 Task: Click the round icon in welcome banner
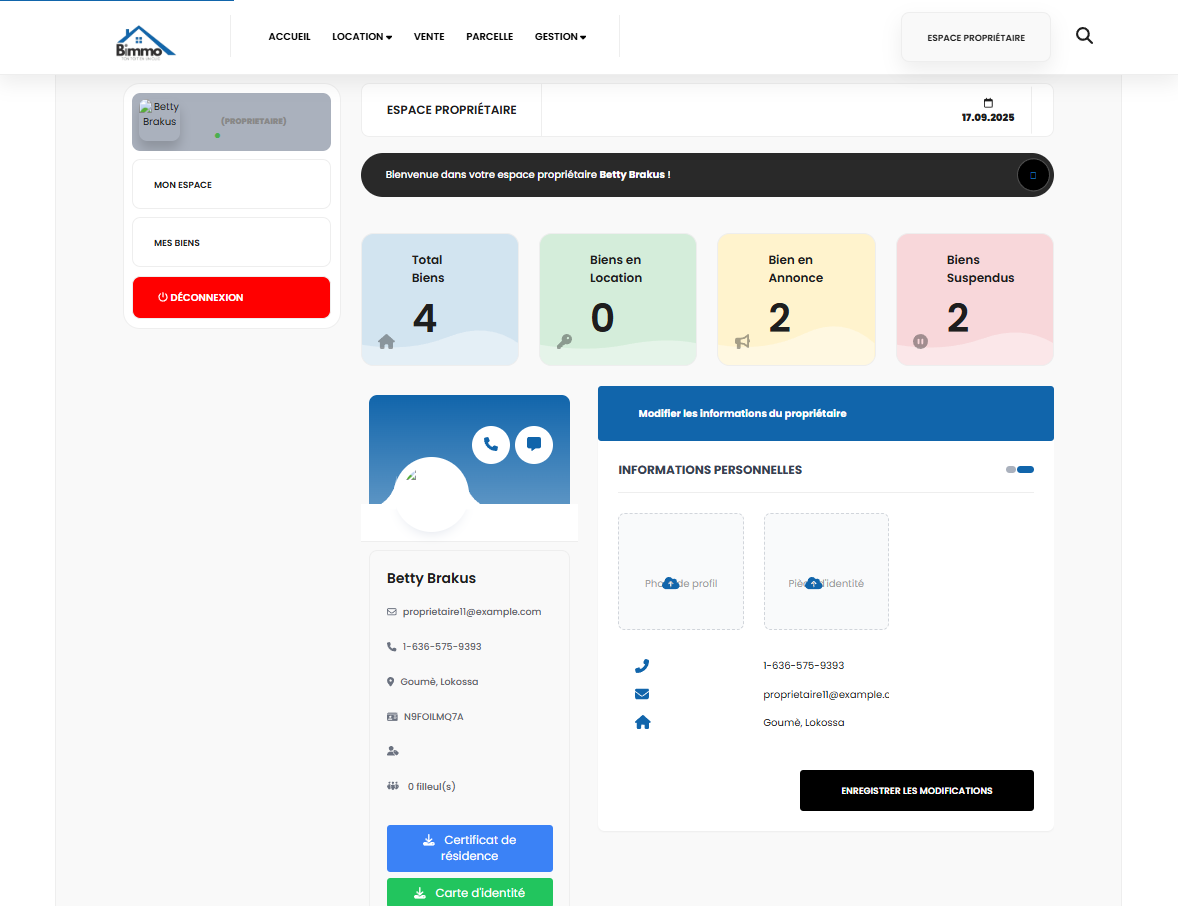pos(1032,175)
